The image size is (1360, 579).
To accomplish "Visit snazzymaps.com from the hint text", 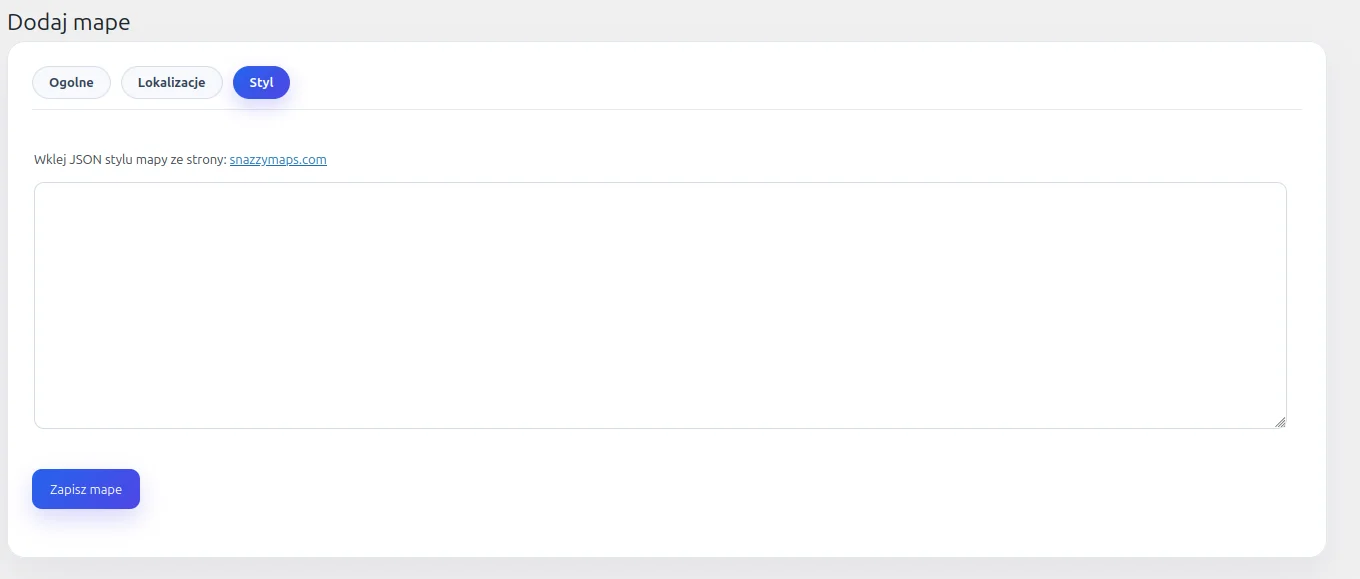I will tap(278, 160).
